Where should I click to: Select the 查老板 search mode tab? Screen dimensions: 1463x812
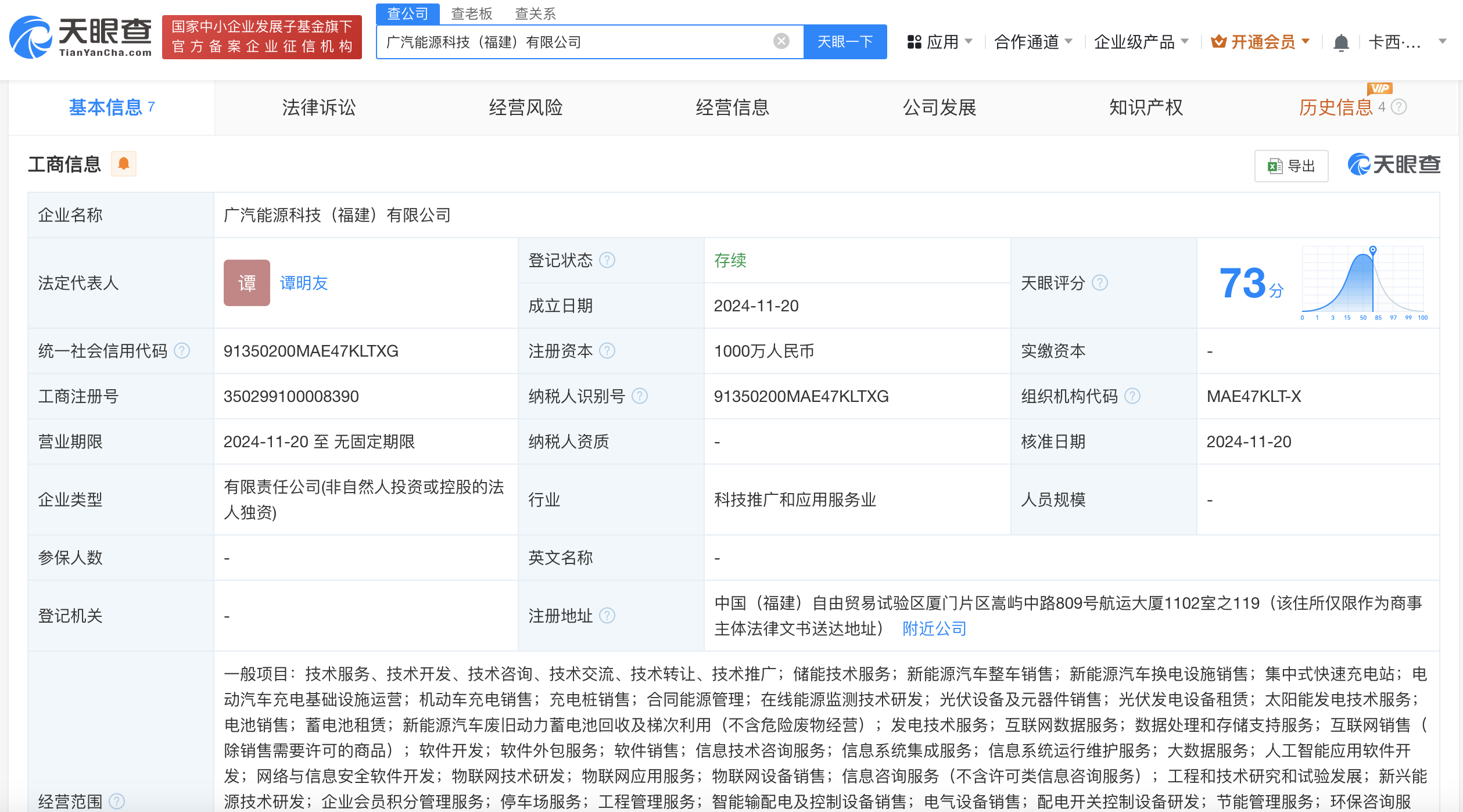click(471, 13)
